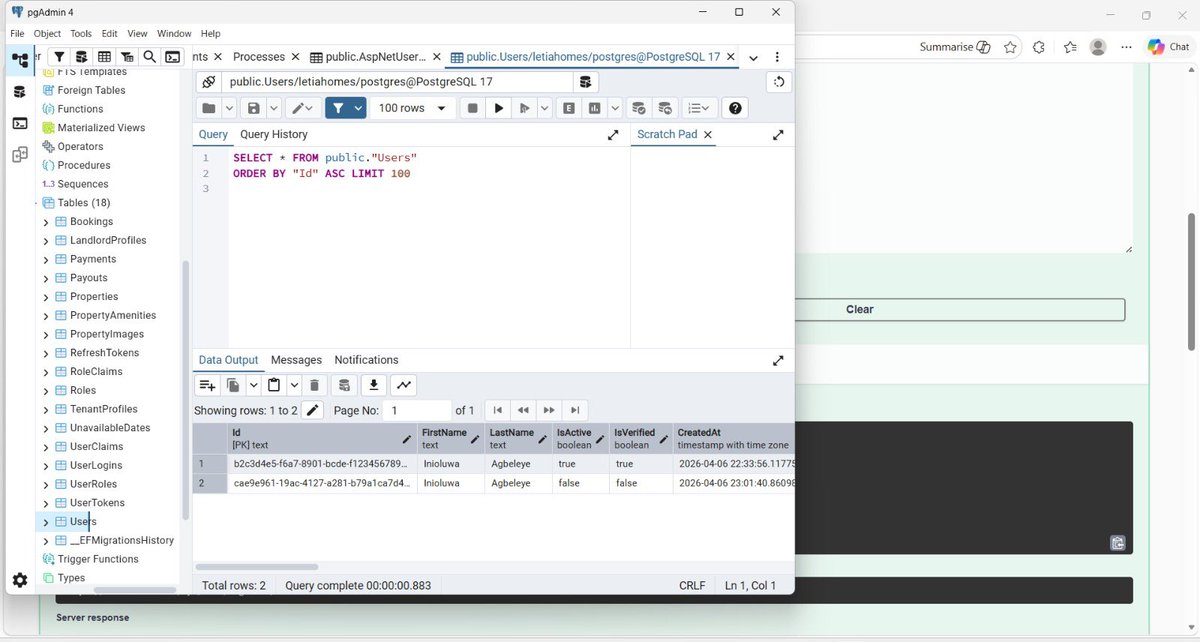Go to the previous page of results

coord(523,410)
